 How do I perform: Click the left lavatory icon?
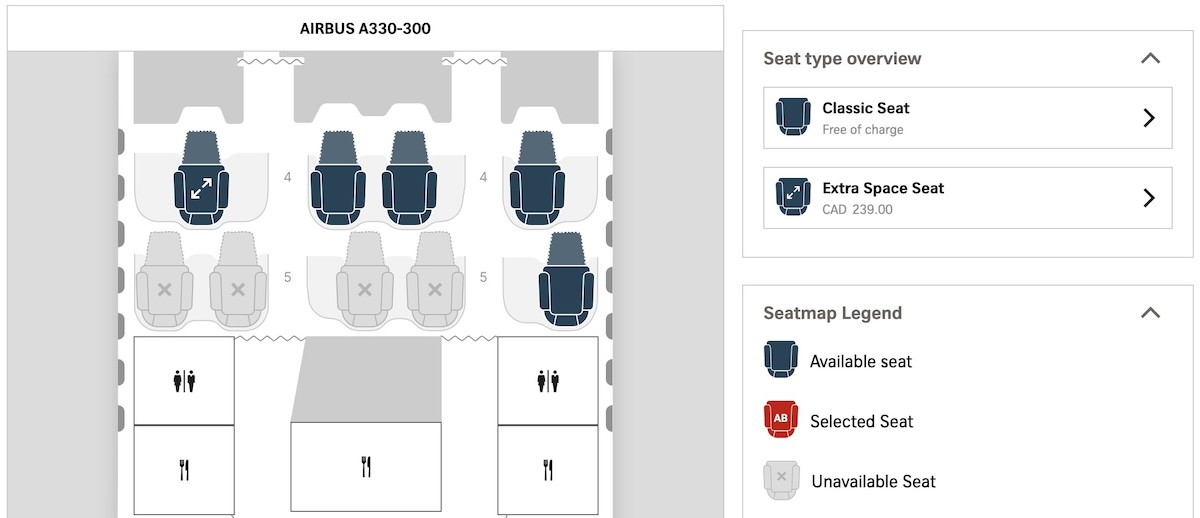coord(184,381)
